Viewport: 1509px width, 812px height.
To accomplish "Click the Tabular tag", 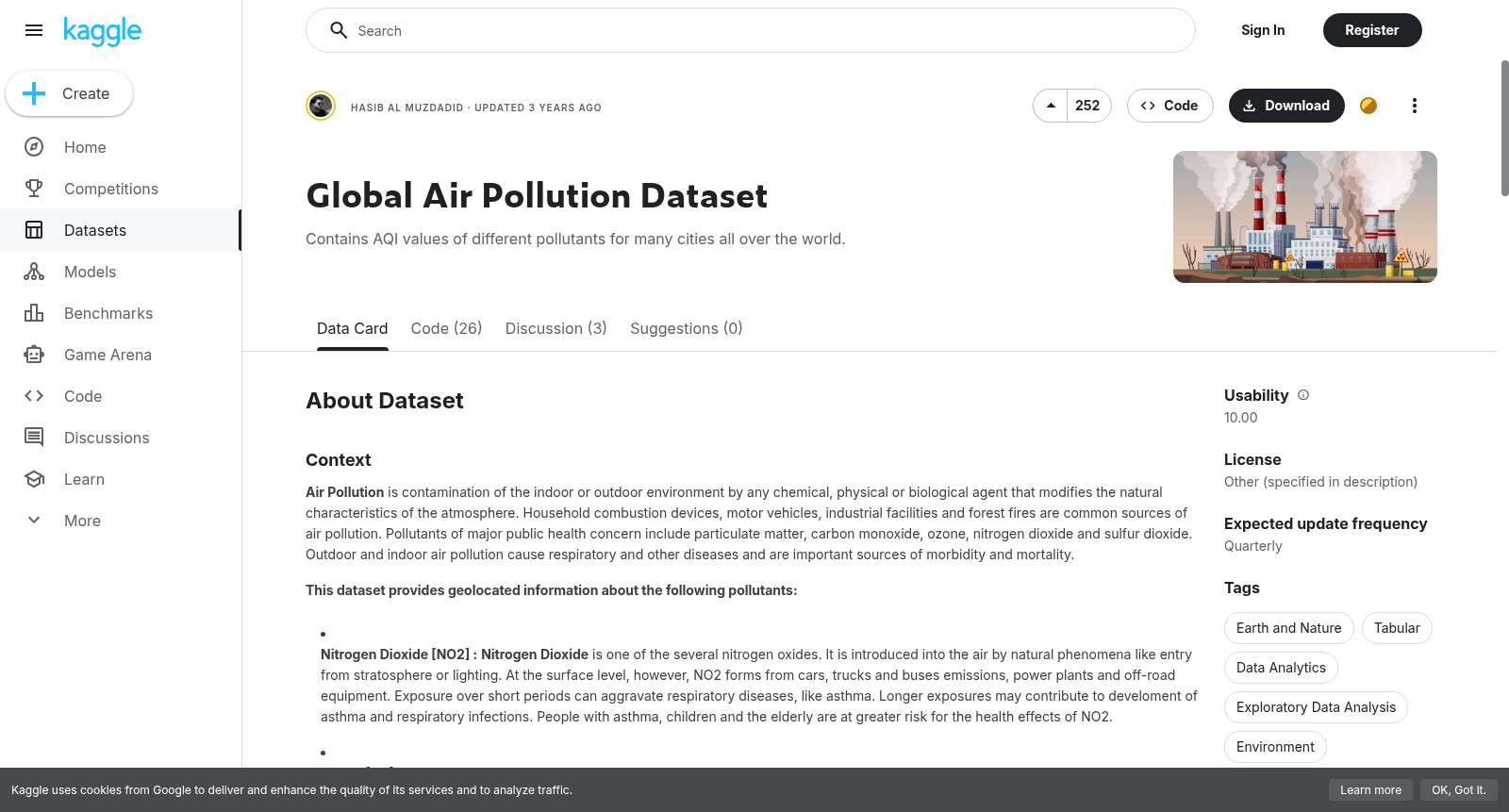I will [1397, 628].
